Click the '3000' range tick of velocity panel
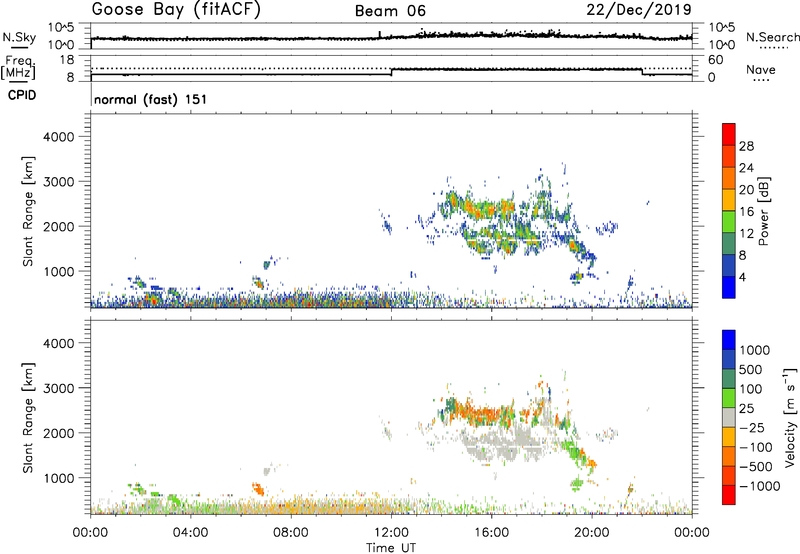Screen dimensions: 800x554 pos(59,388)
